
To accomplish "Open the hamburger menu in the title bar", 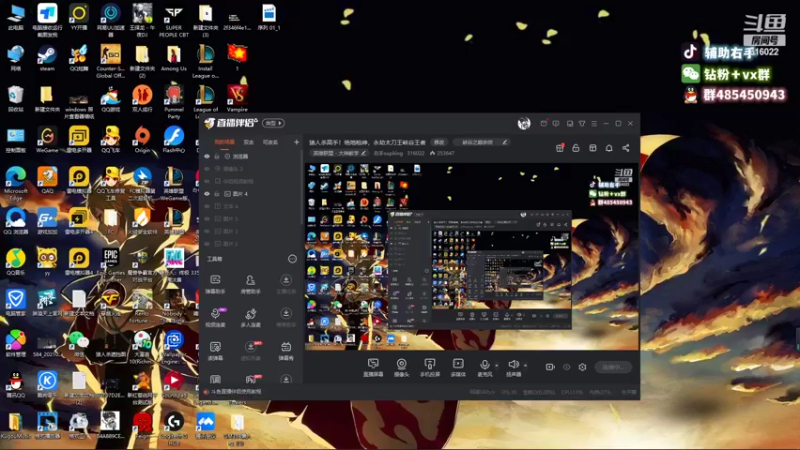I will [594, 123].
